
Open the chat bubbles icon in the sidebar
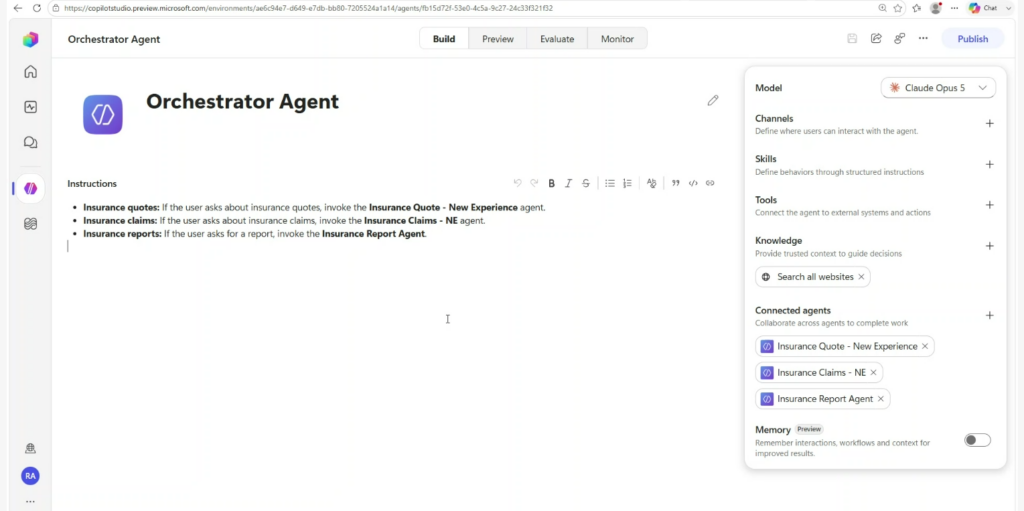click(x=30, y=142)
